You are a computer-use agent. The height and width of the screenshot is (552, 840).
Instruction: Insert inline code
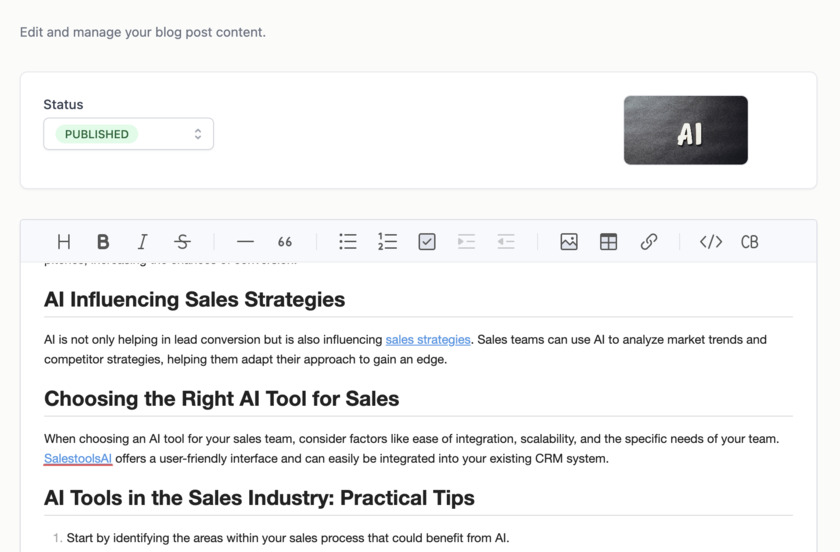pyautogui.click(x=711, y=242)
